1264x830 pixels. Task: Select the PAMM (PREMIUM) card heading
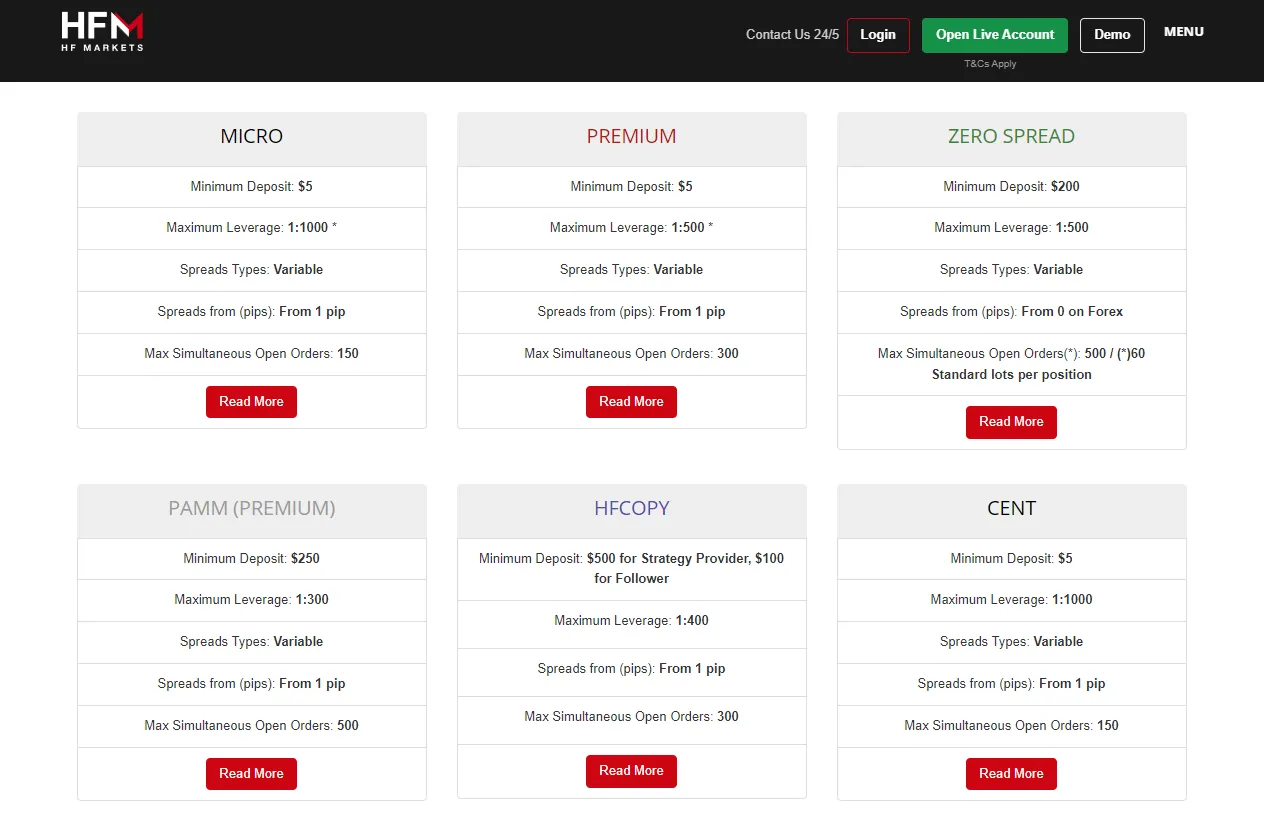252,509
